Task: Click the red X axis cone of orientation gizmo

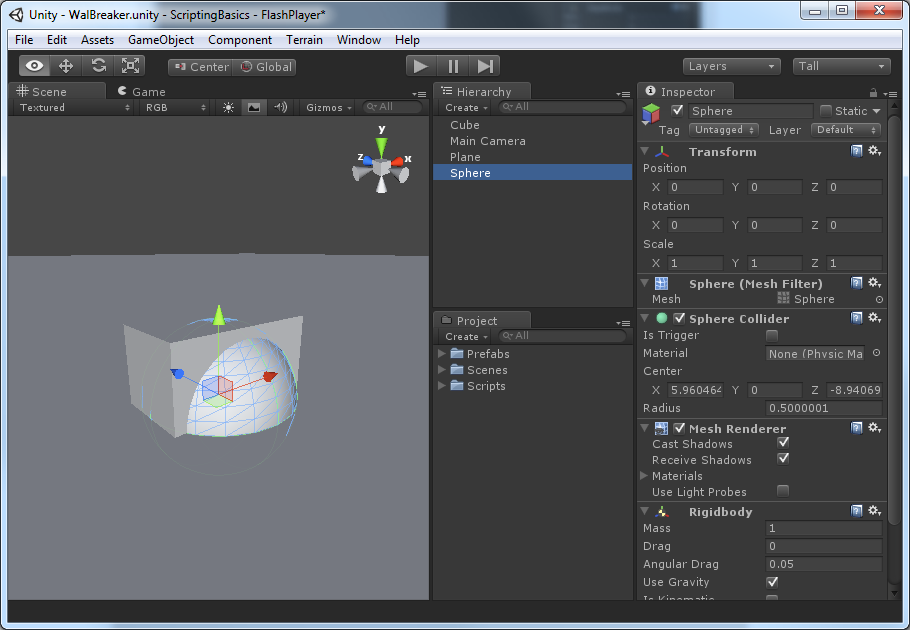Action: coord(398,162)
